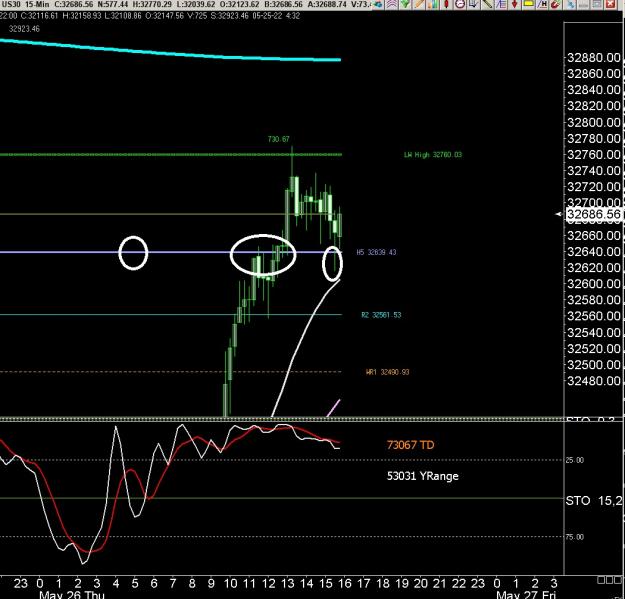
Task: Click the 32760.00 price axis label
Action: (594, 155)
